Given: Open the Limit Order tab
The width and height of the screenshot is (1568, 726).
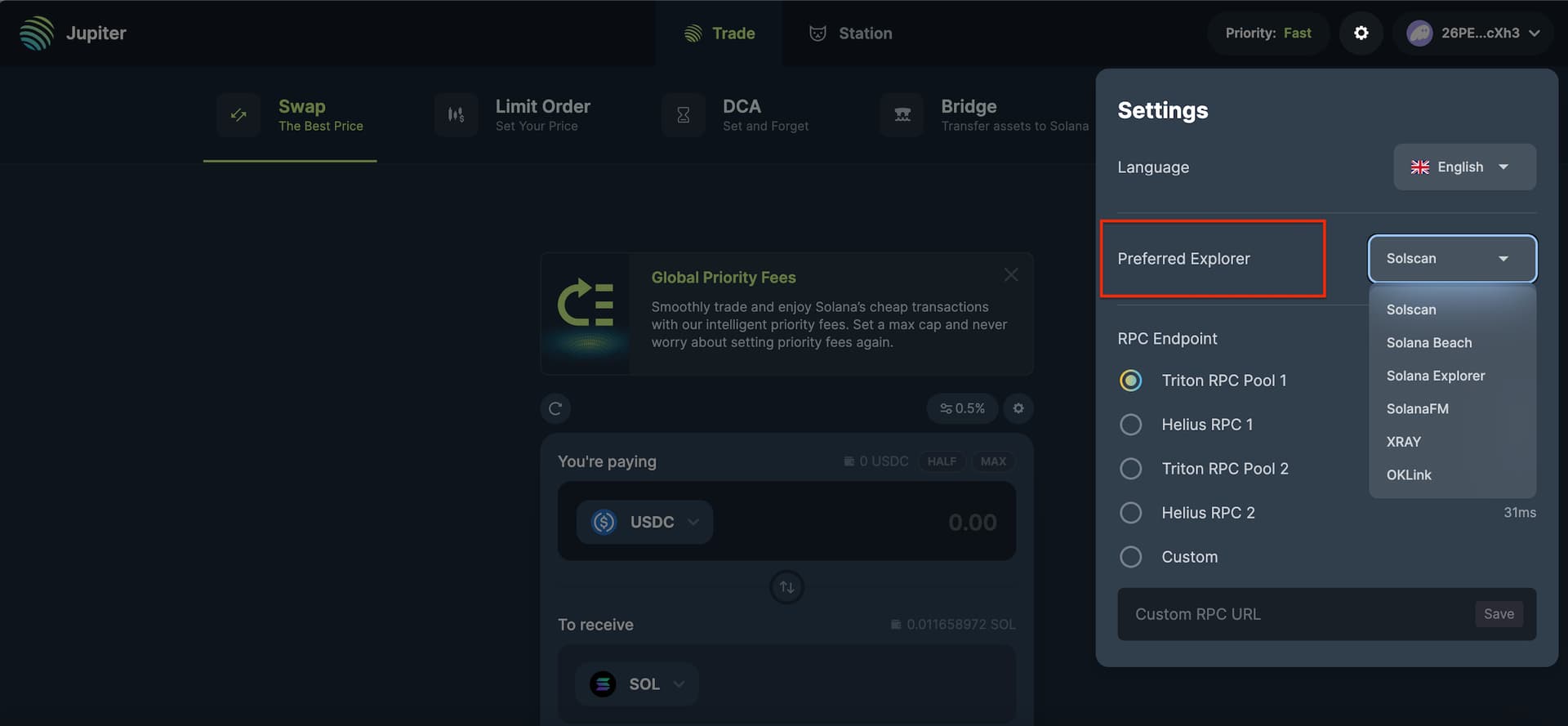Looking at the screenshot, I should [x=513, y=115].
